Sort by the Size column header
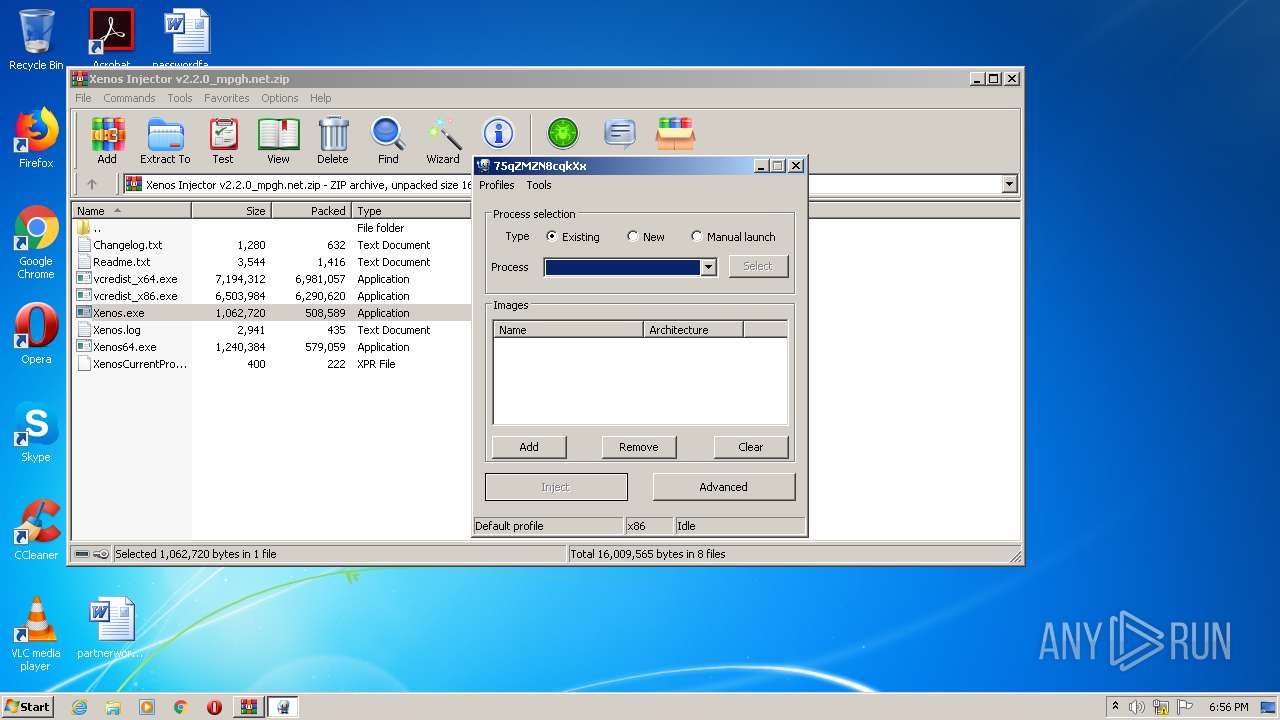Viewport: 1280px width, 720px height. [231, 211]
